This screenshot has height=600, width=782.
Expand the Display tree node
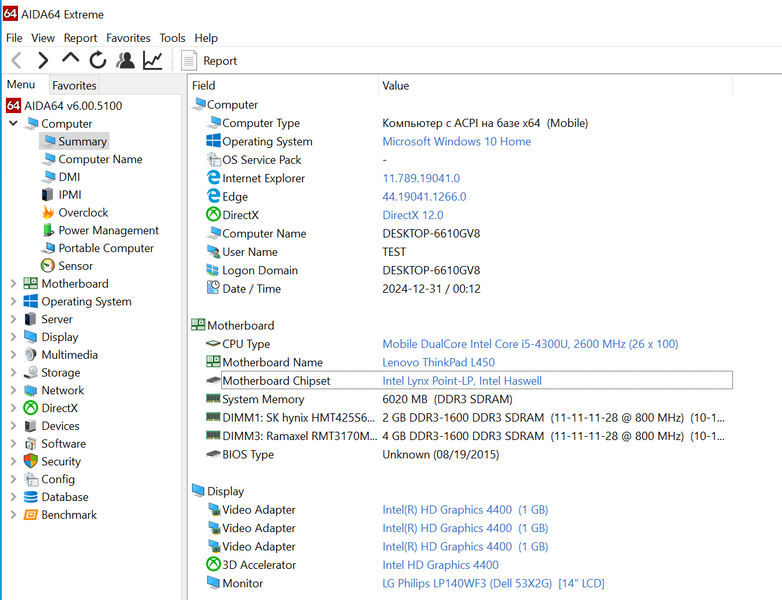[x=13, y=337]
